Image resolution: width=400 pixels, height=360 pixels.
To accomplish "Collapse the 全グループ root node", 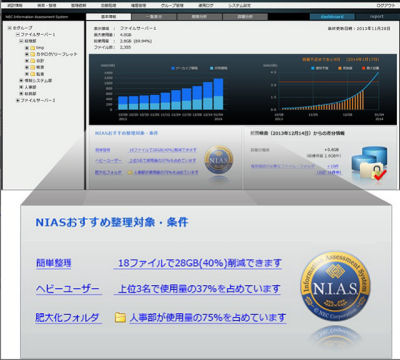I will point(10,28).
